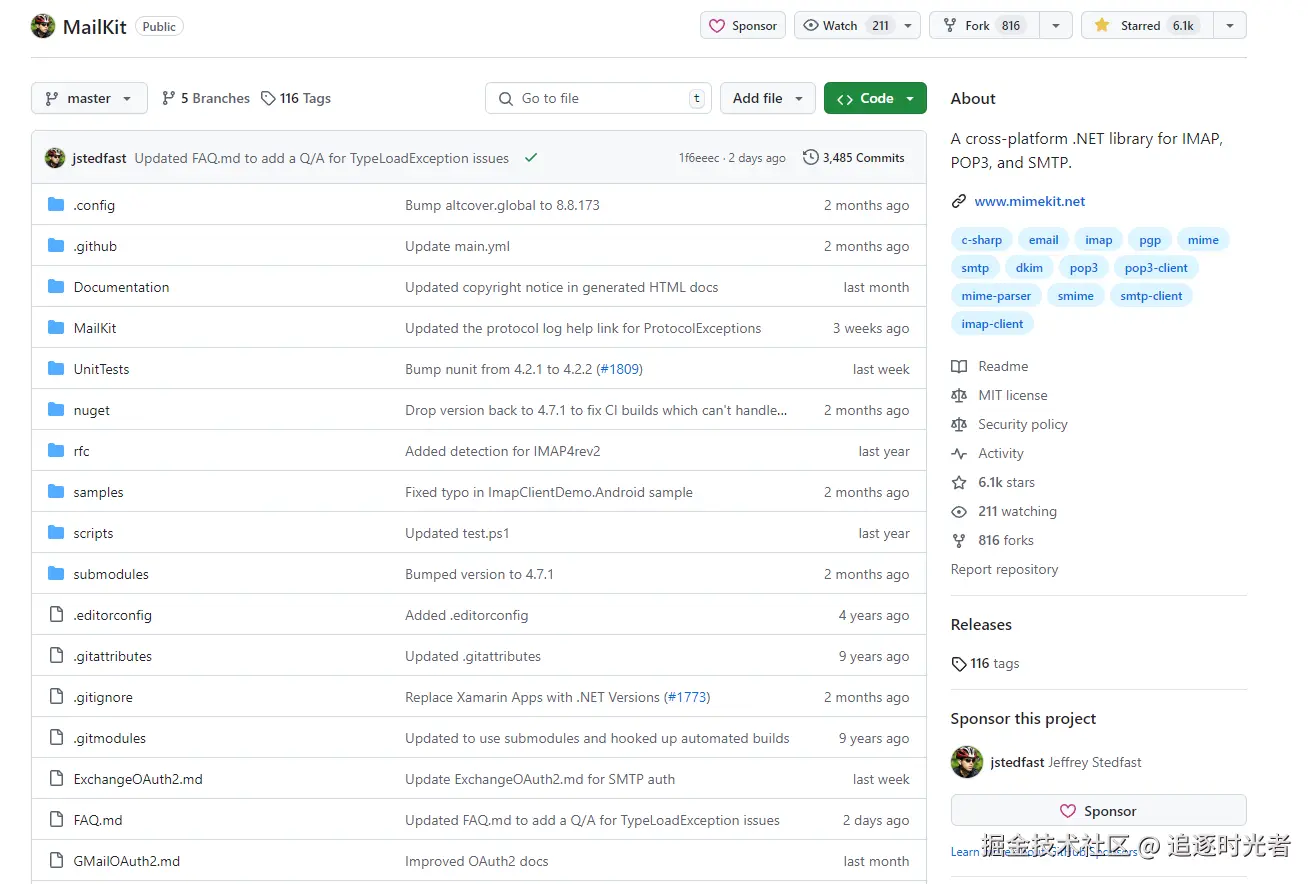The height and width of the screenshot is (884, 1316).
Task: Click the Releases heading link
Action: 981,624
